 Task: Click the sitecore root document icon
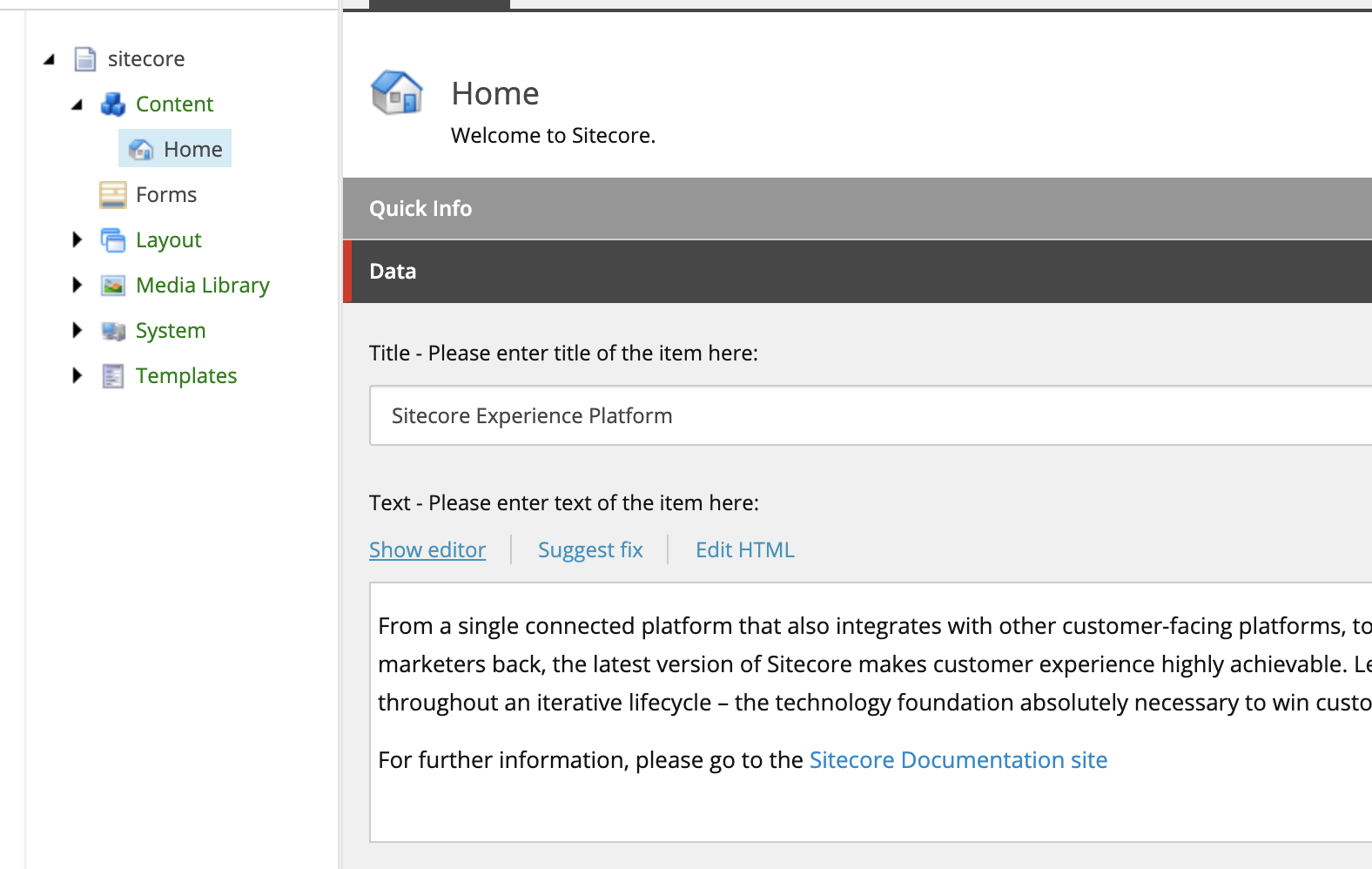[x=85, y=59]
